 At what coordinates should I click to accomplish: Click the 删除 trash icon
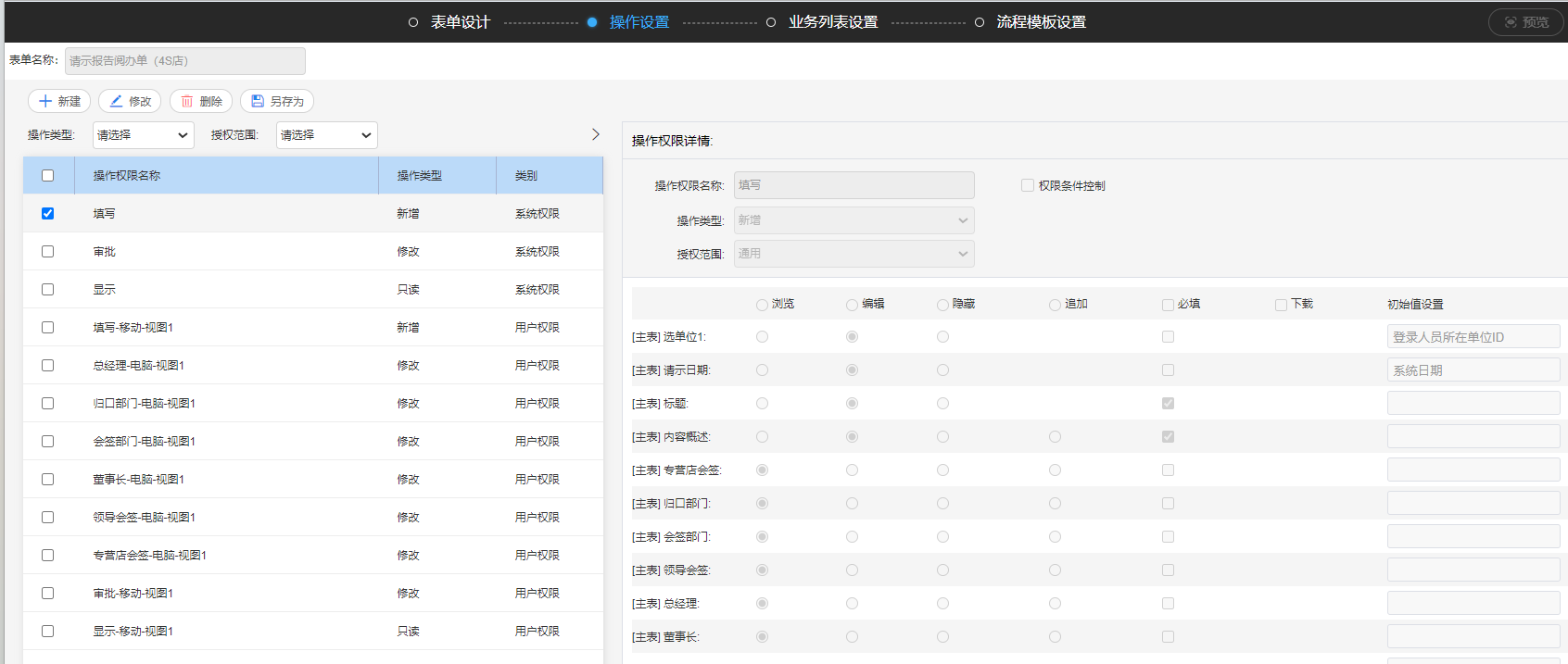[x=187, y=101]
